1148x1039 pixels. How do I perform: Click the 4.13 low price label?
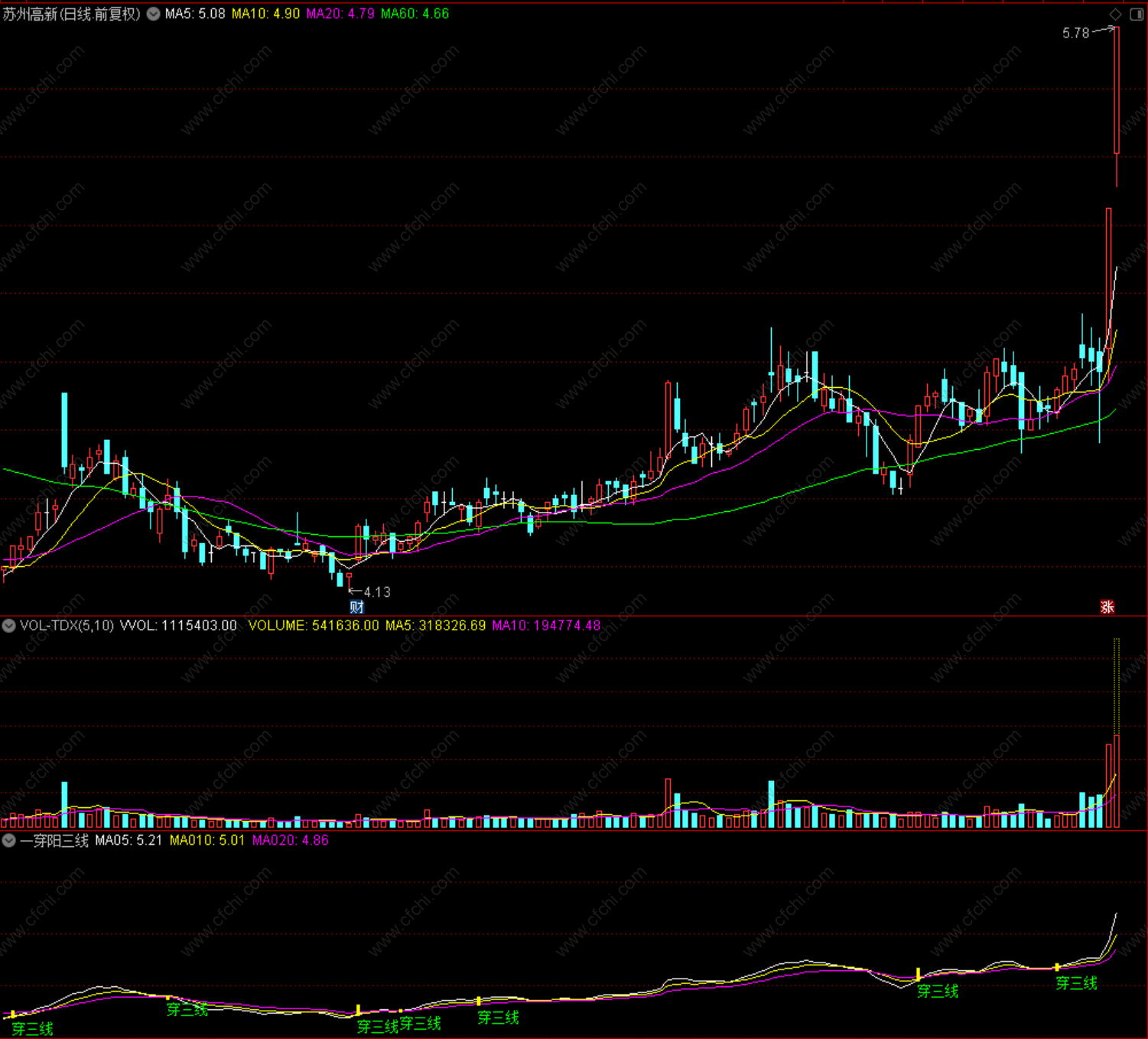tap(377, 592)
